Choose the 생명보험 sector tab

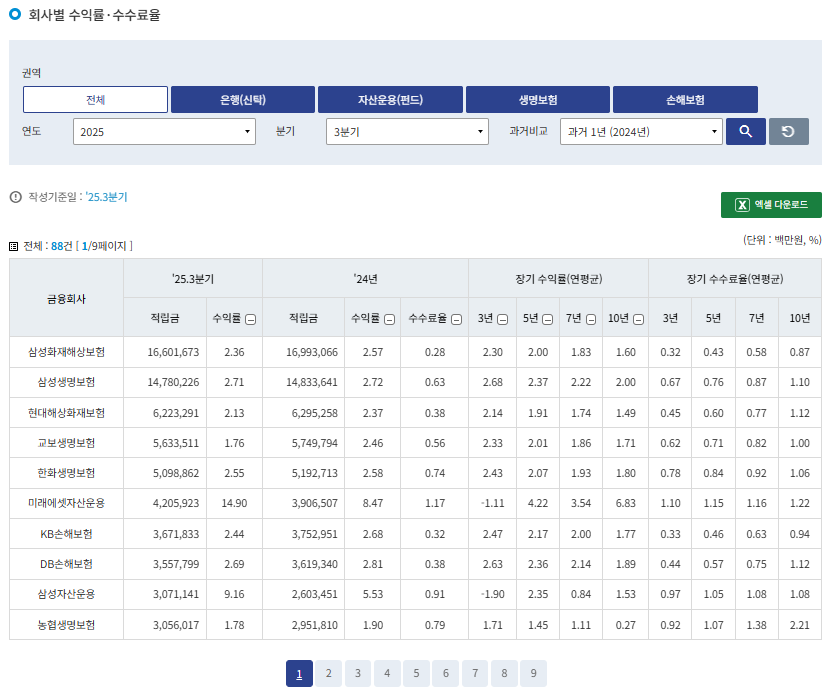(x=537, y=100)
